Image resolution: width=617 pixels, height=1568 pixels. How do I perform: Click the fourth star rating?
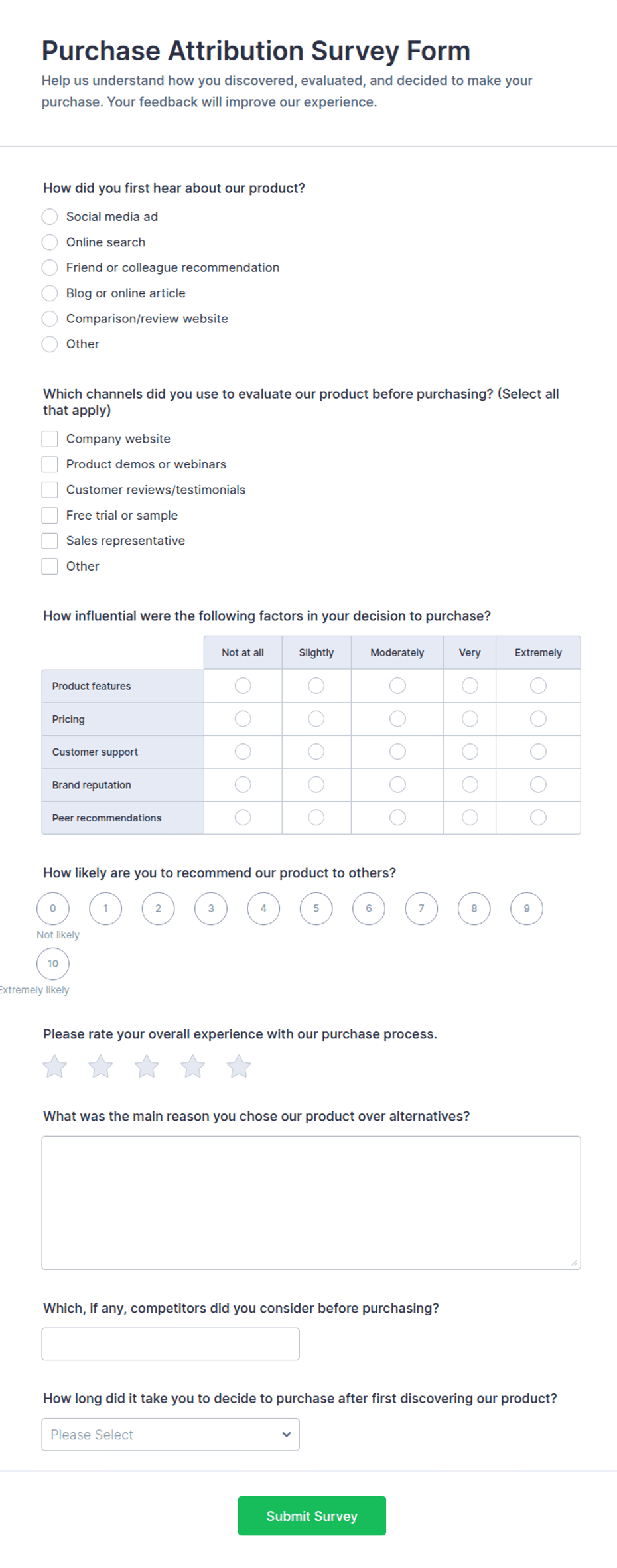(192, 1066)
